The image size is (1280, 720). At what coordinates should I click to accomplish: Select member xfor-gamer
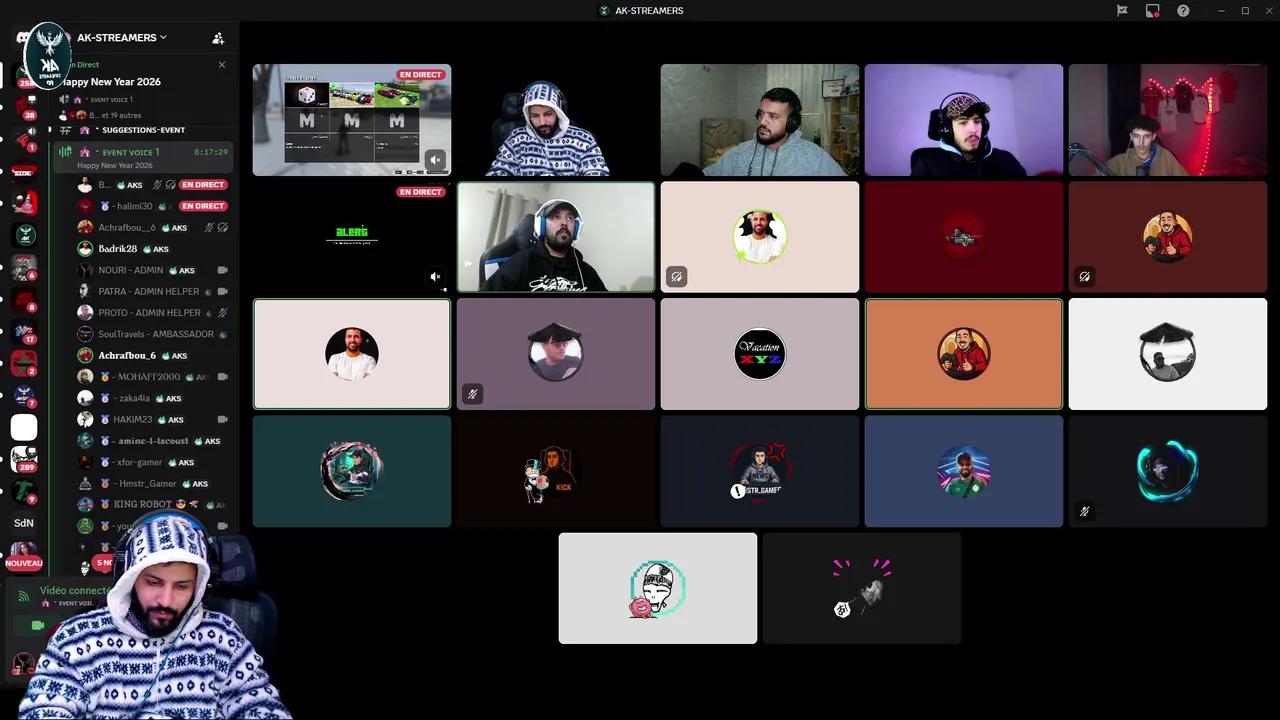[x=152, y=462]
